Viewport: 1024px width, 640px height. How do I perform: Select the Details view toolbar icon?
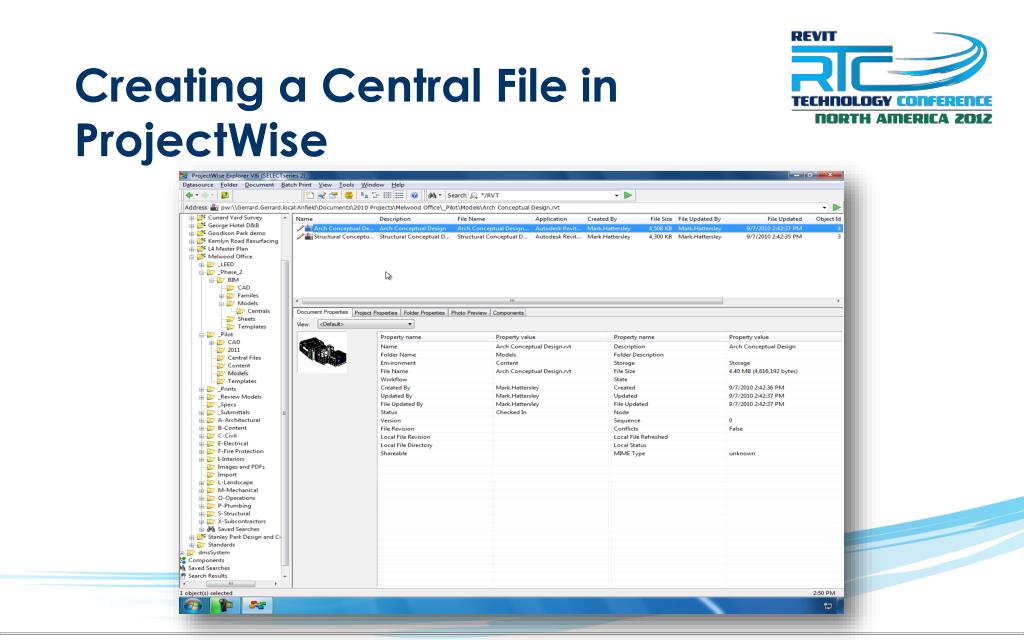[x=399, y=195]
